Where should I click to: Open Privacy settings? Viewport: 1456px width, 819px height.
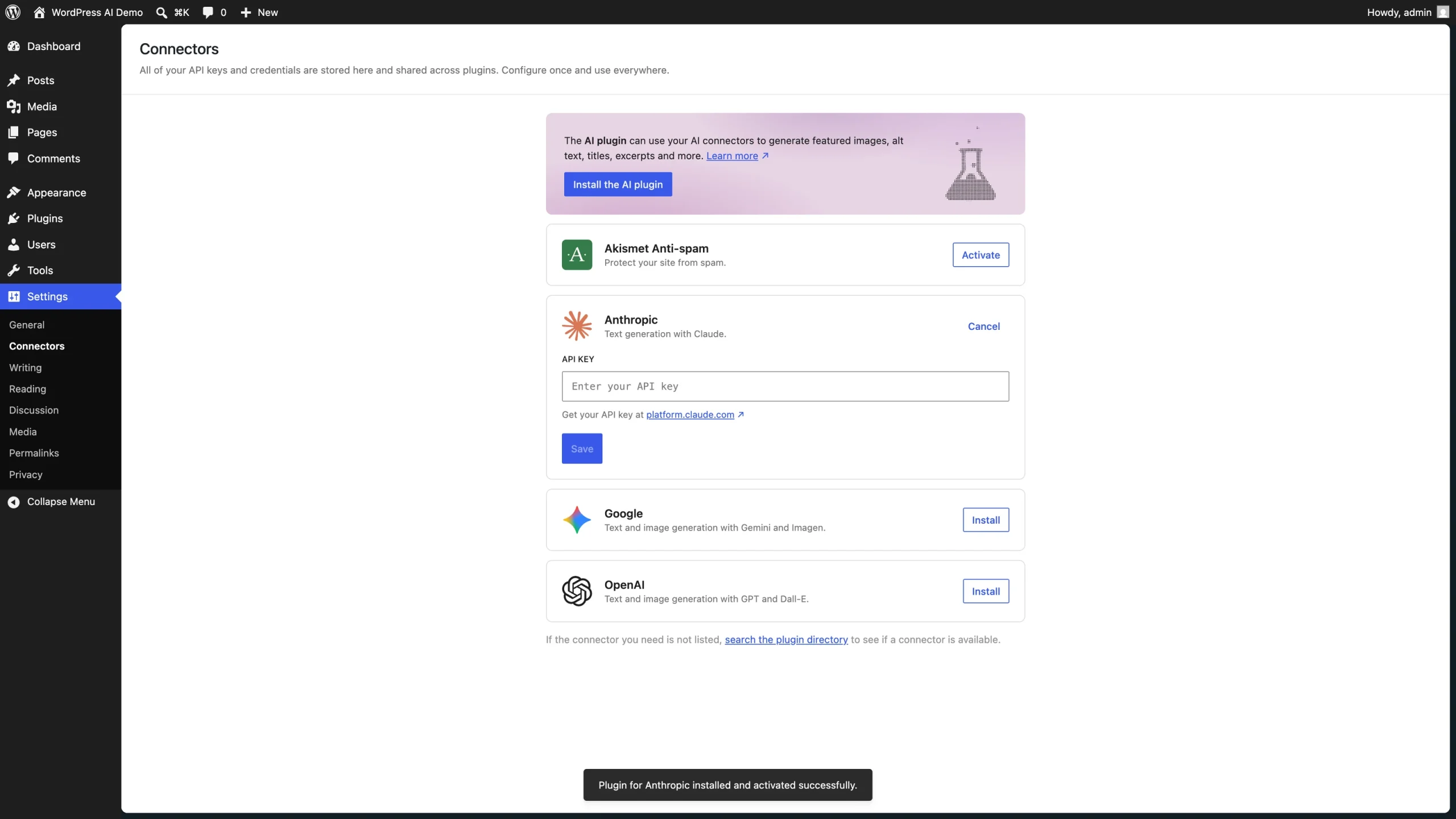click(26, 474)
